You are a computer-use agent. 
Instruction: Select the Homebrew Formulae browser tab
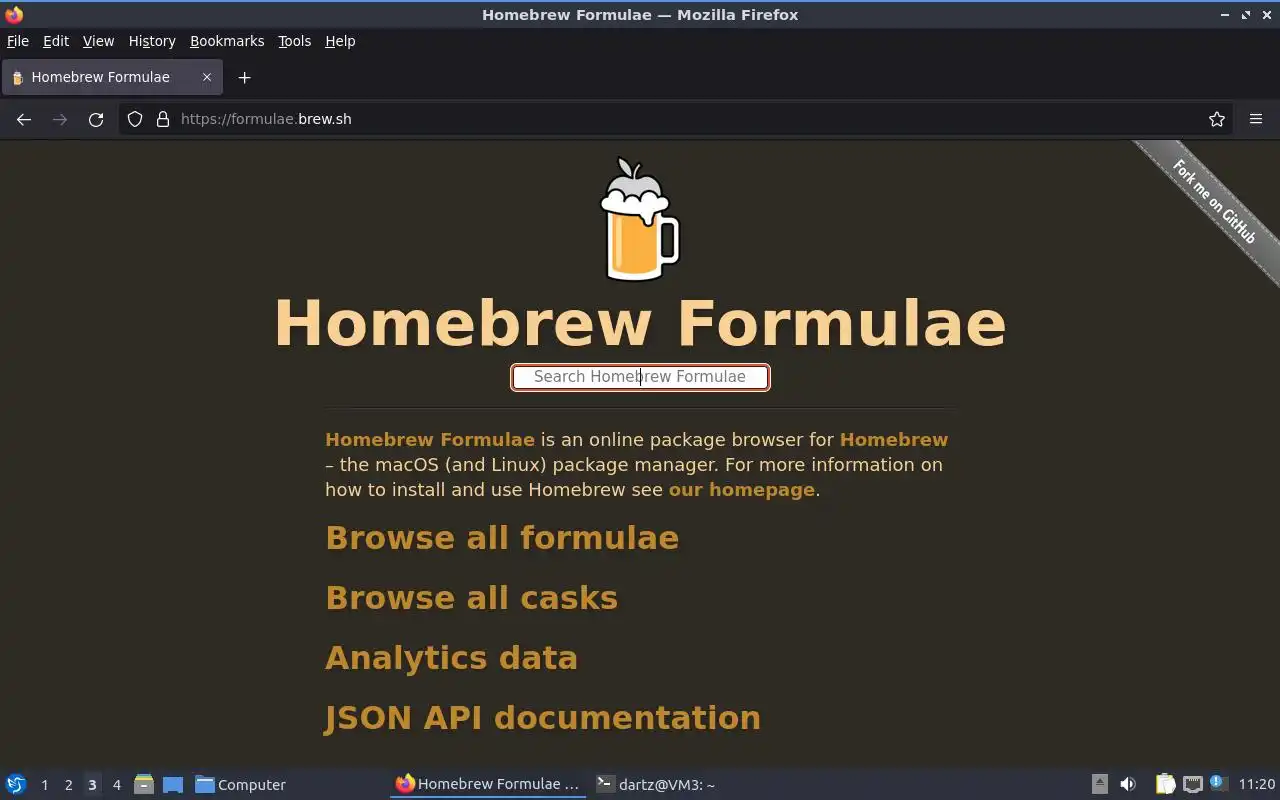tap(112, 77)
